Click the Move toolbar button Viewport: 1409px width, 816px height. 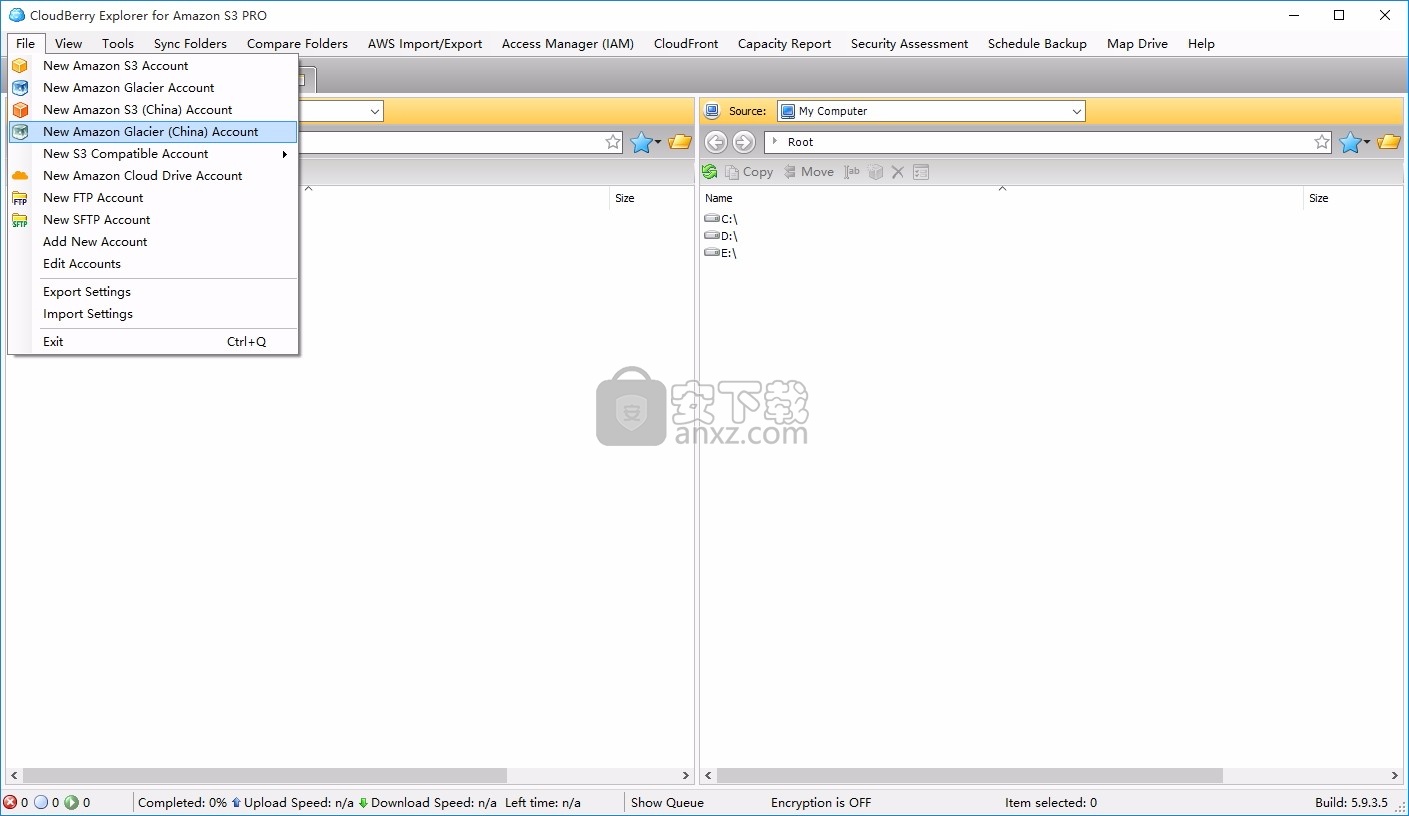pos(809,172)
